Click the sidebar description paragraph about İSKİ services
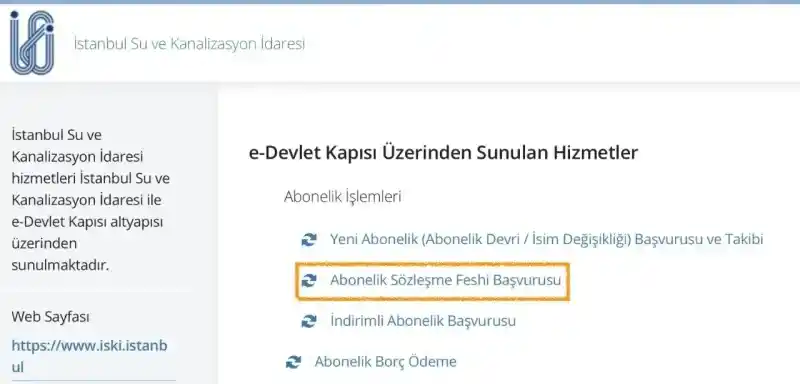This screenshot has height=384, width=800. tap(91, 200)
